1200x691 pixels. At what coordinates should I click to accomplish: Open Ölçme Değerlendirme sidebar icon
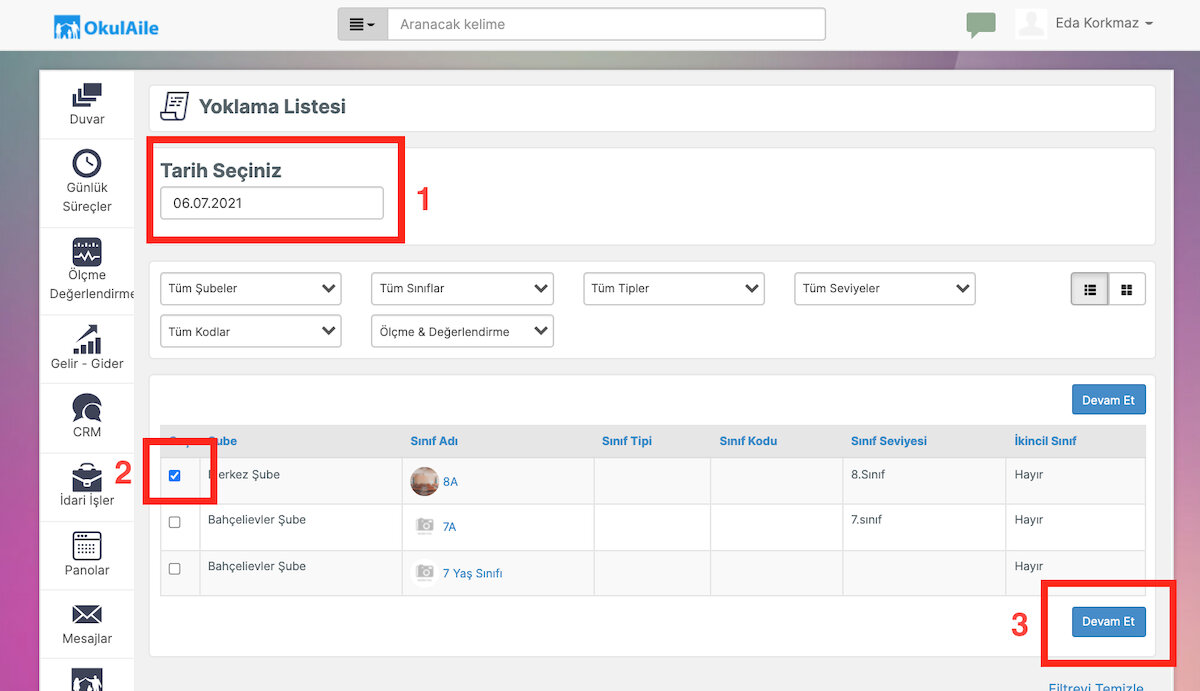tap(87, 251)
